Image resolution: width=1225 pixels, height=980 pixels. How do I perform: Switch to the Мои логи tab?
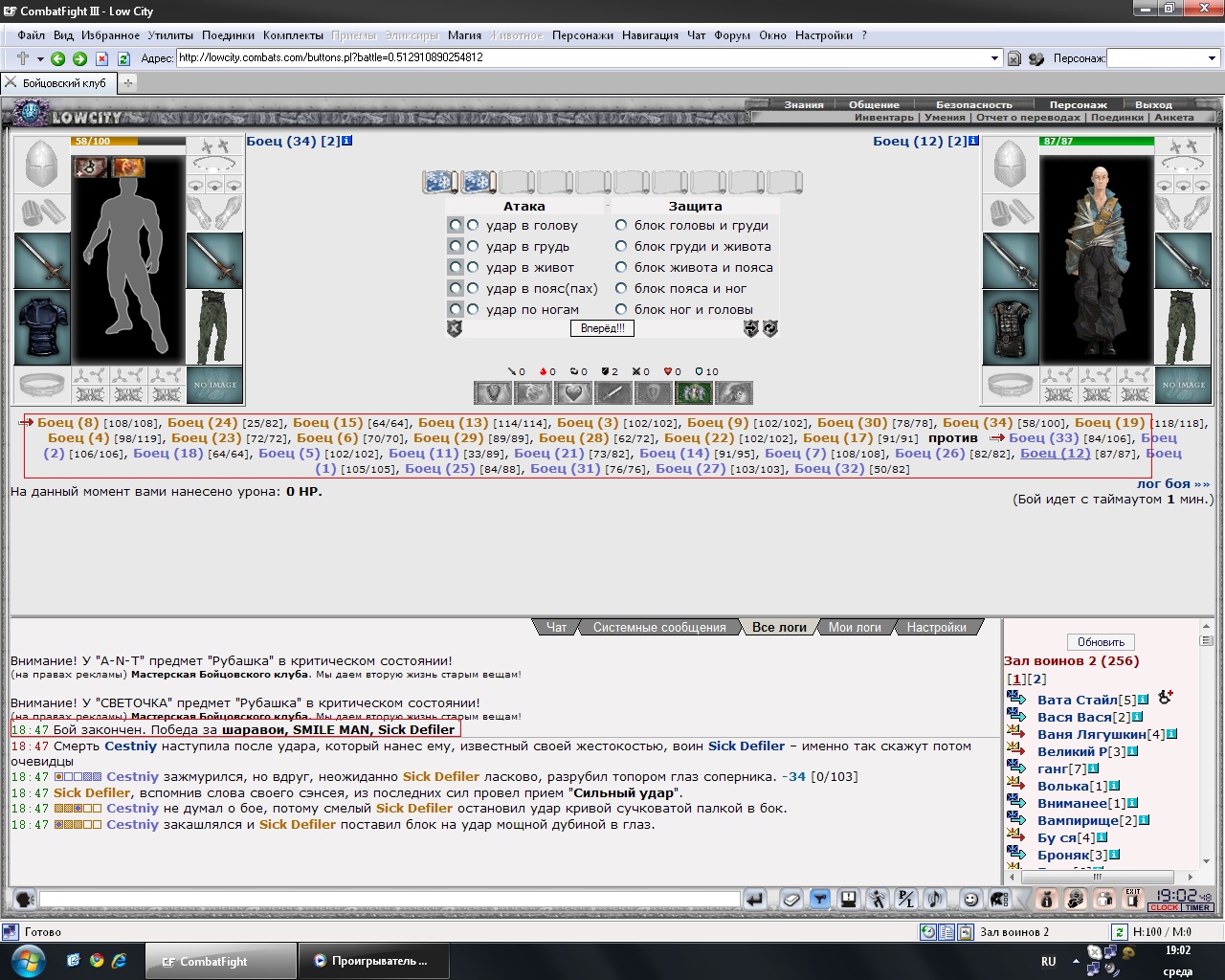pyautogui.click(x=855, y=628)
